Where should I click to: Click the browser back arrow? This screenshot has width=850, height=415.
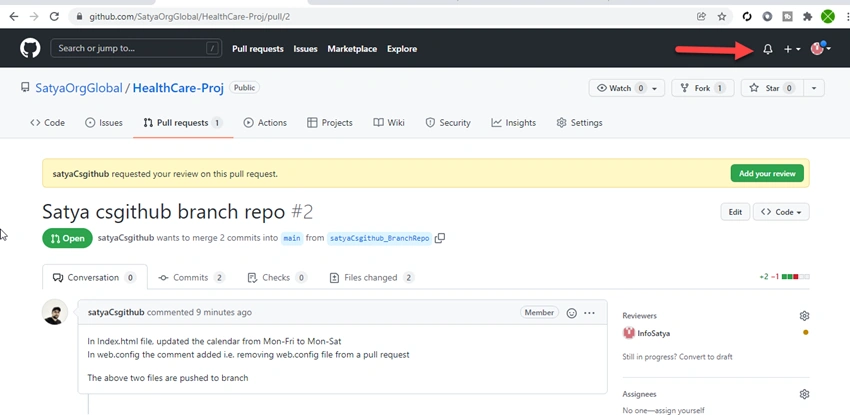click(14, 16)
